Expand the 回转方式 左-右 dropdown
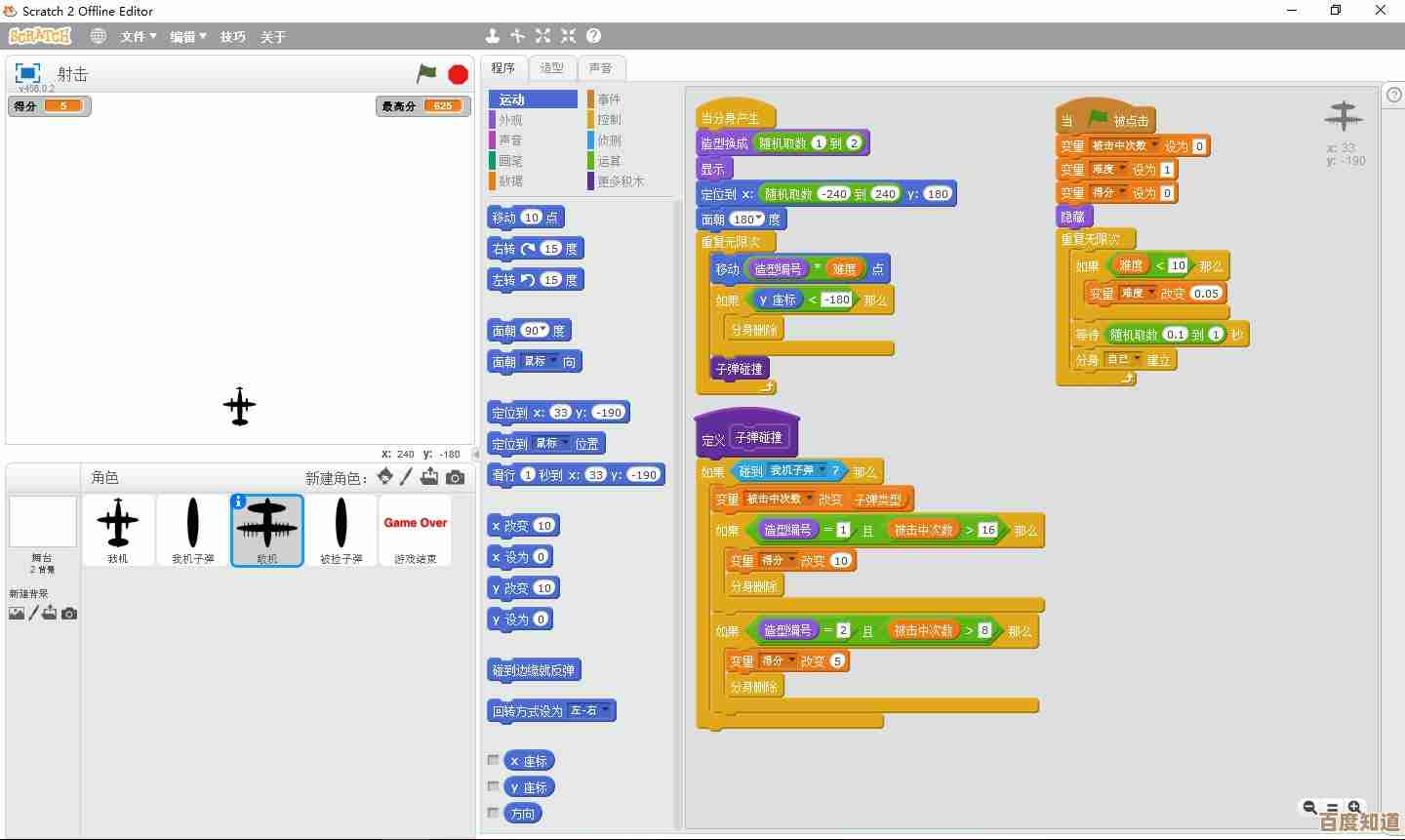Image resolution: width=1405 pixels, height=840 pixels. tap(605, 709)
